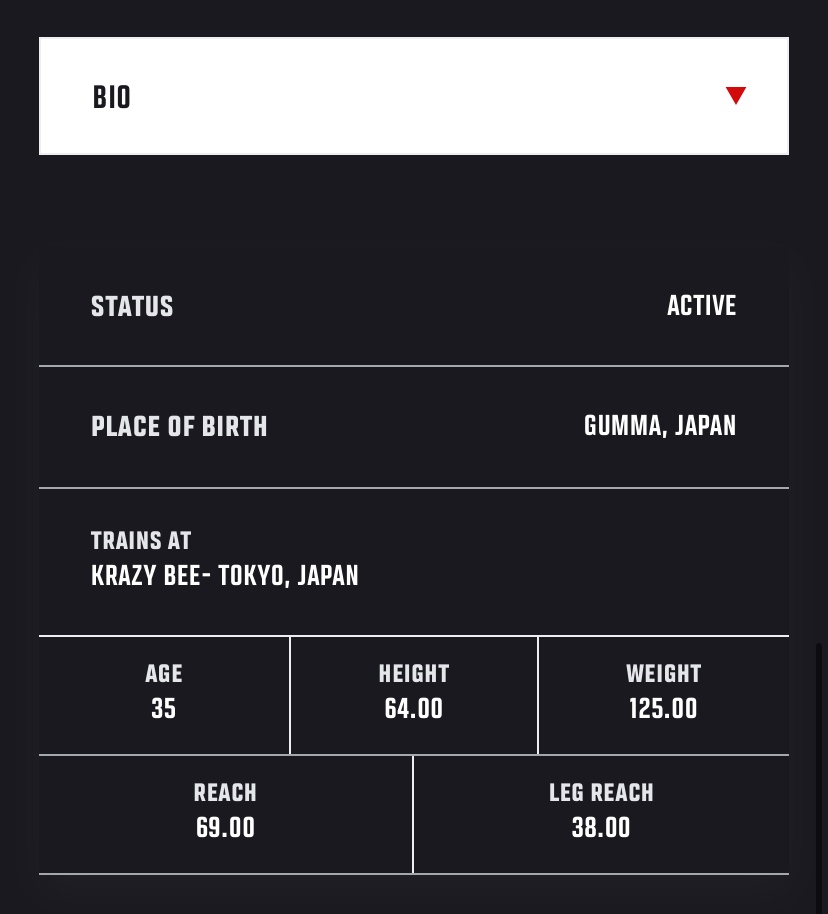Select KRAZY BEE- TOKYO, JAPAN text

tap(224, 576)
